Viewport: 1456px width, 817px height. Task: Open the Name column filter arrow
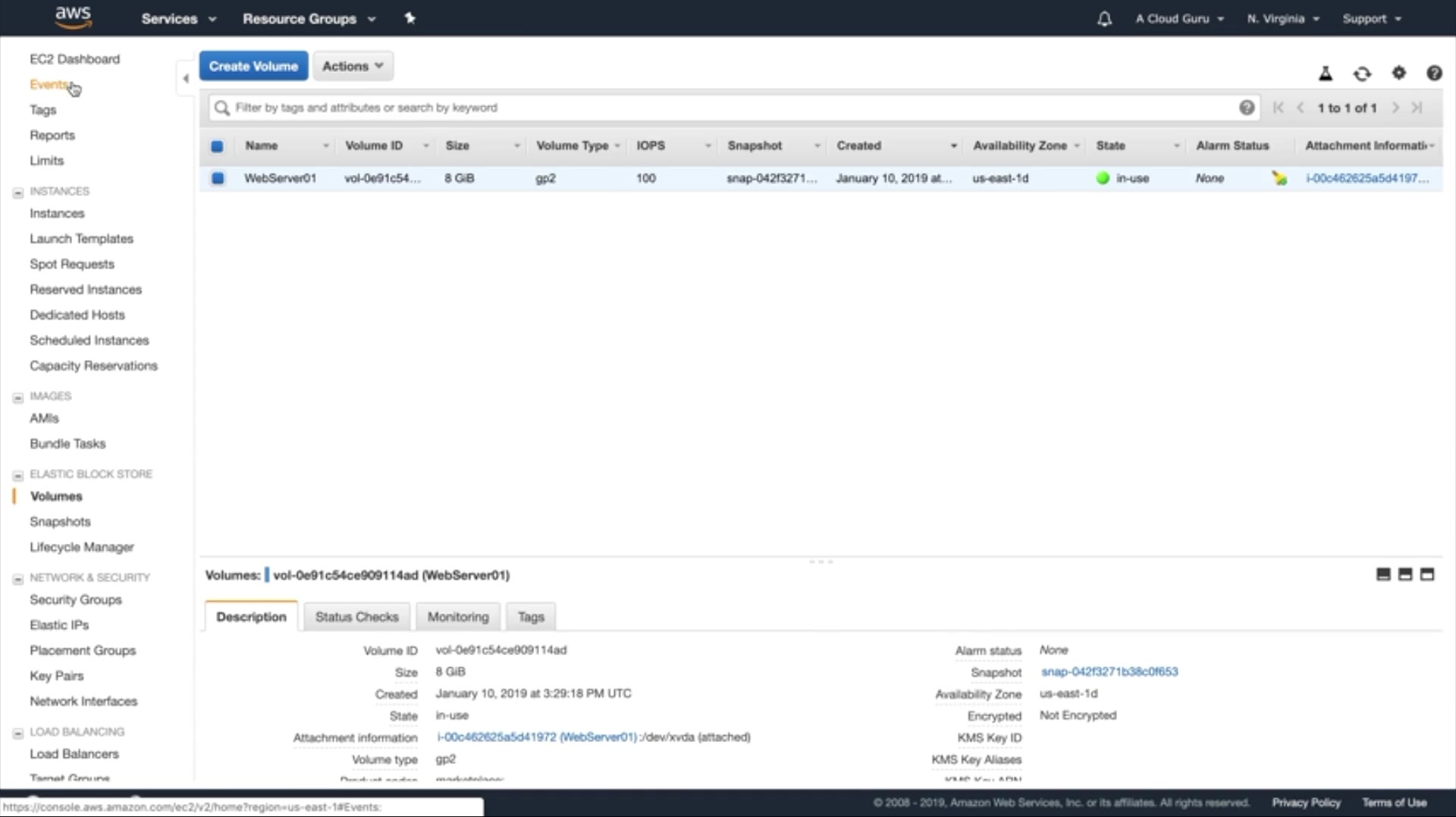[326, 146]
